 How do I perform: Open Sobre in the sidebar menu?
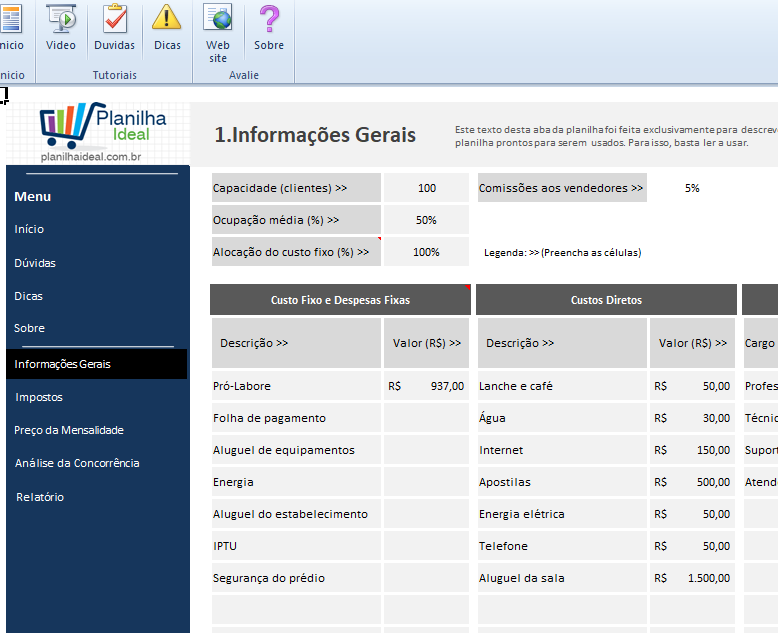(29, 328)
